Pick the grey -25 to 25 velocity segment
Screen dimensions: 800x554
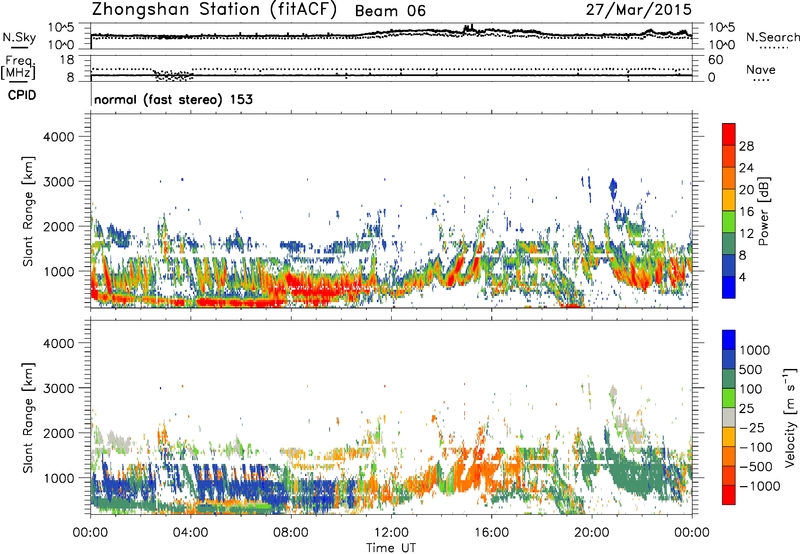(x=729, y=417)
